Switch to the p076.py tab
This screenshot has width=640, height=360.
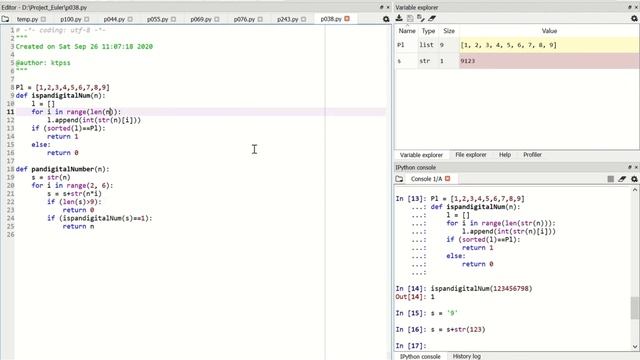244,19
